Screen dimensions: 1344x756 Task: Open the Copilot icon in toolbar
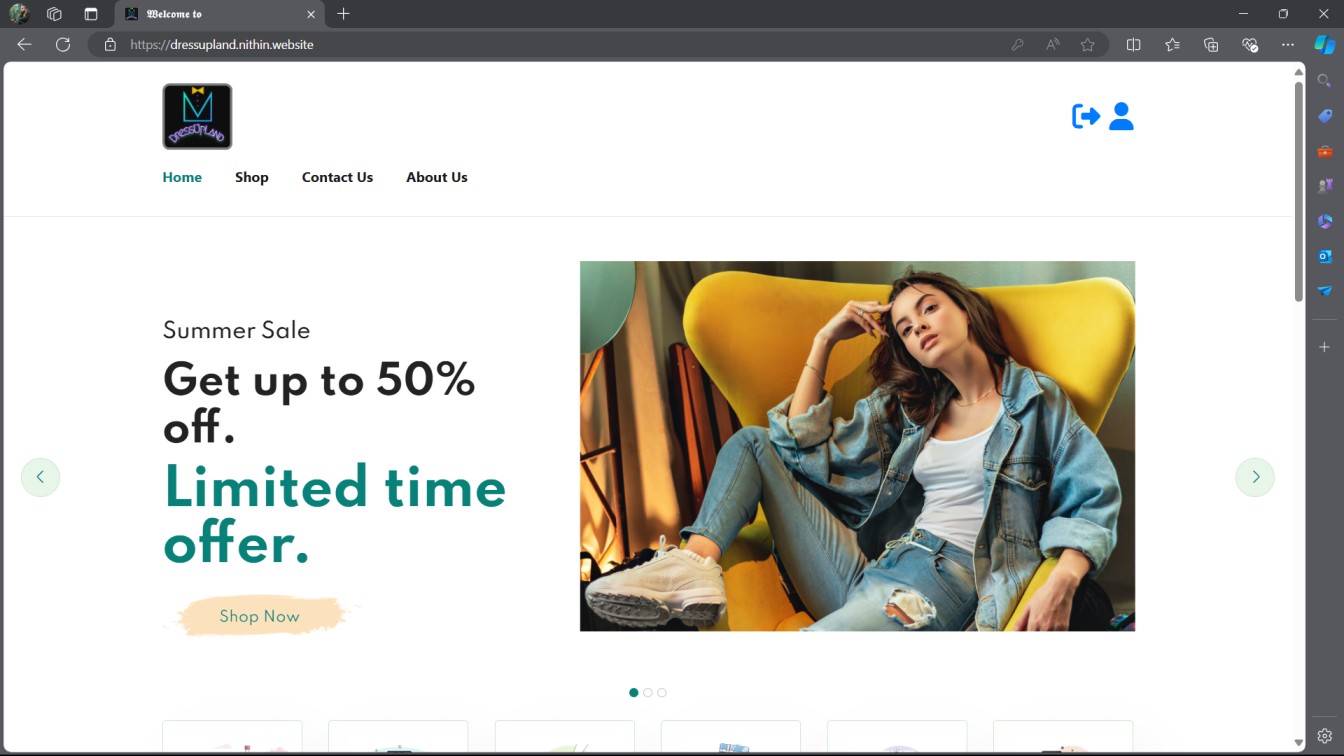click(x=1324, y=44)
